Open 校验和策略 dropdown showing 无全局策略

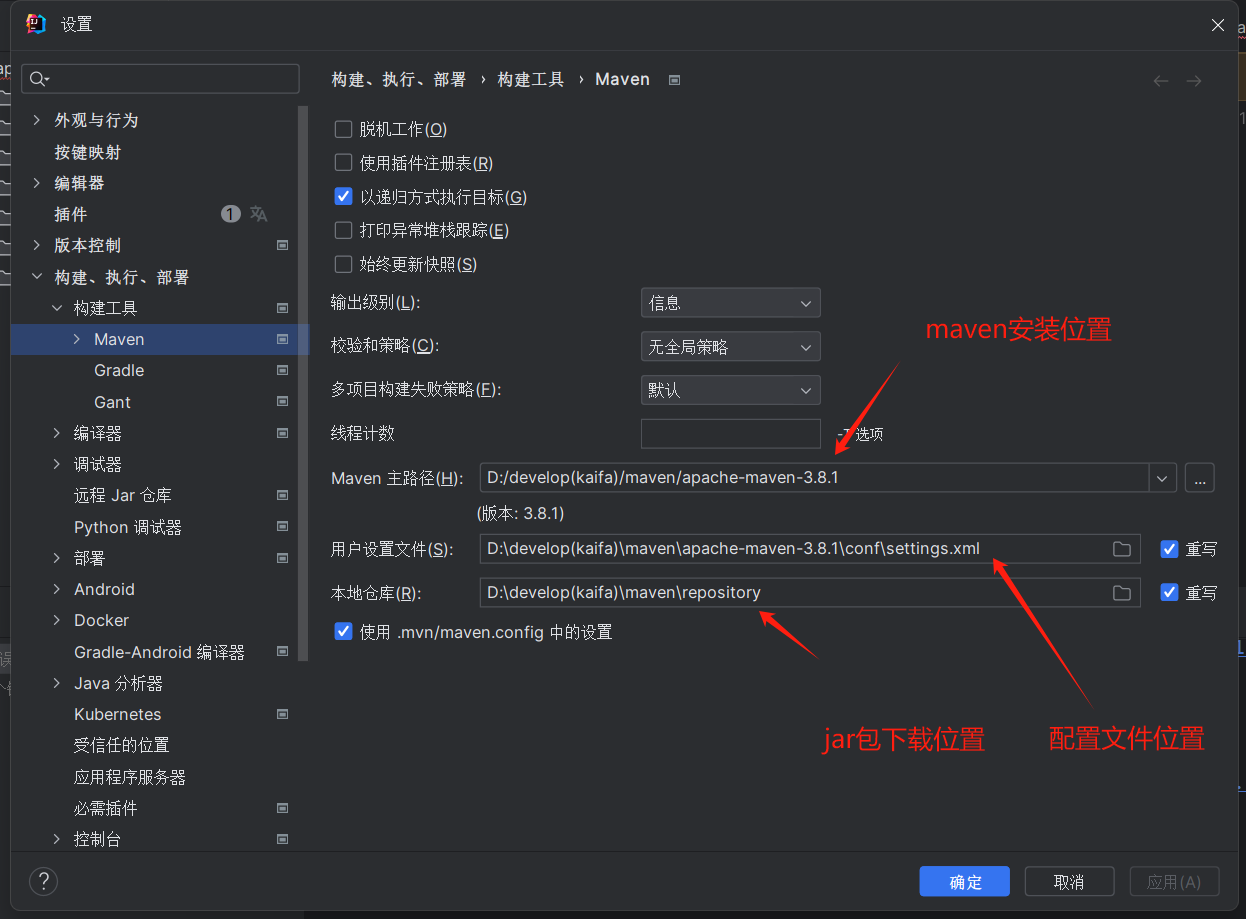pyautogui.click(x=730, y=347)
